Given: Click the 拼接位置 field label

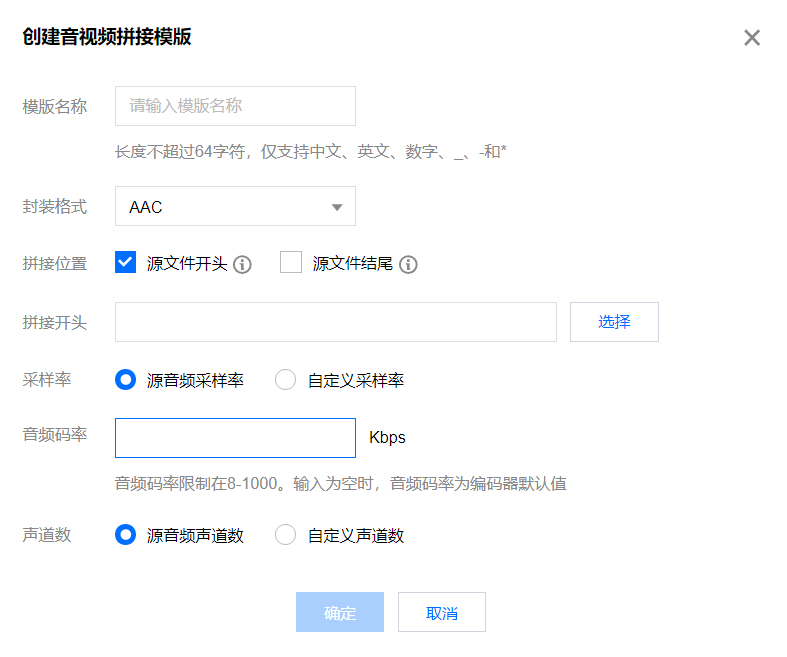Looking at the screenshot, I should coord(55,264).
